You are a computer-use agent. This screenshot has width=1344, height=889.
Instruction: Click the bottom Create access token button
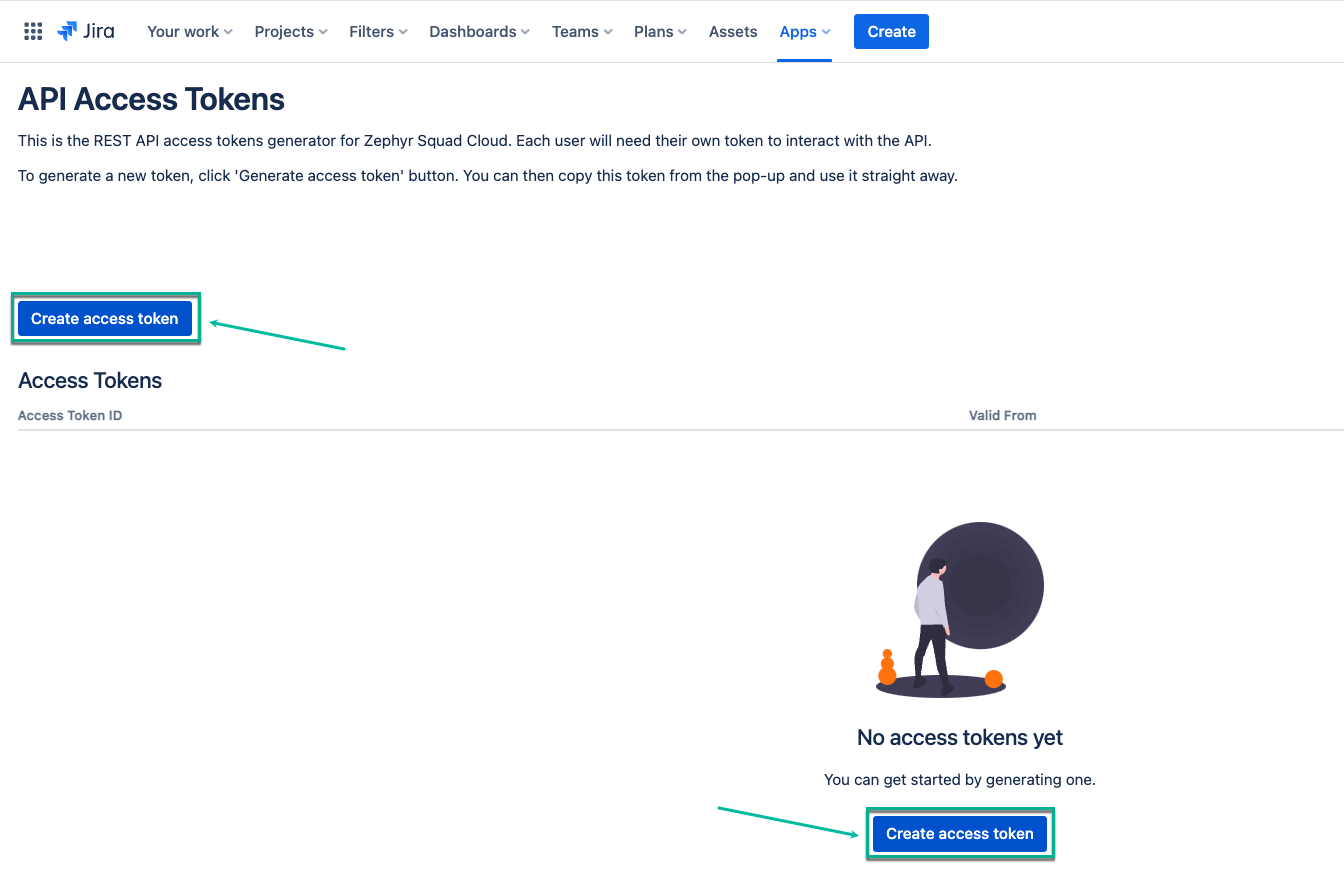959,833
